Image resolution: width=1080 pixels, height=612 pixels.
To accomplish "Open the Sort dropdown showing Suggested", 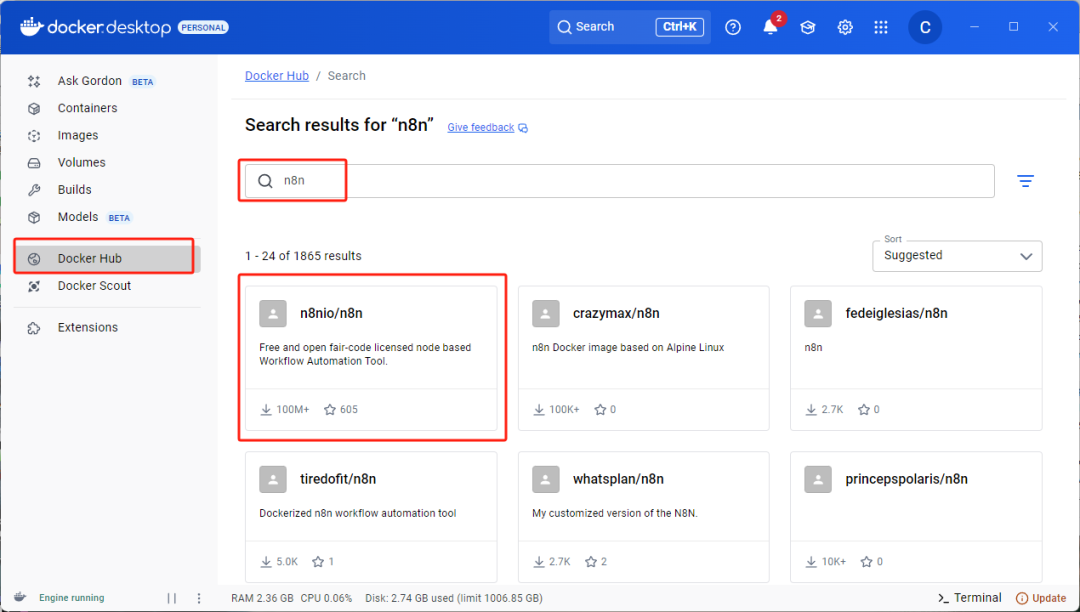I will pos(957,256).
